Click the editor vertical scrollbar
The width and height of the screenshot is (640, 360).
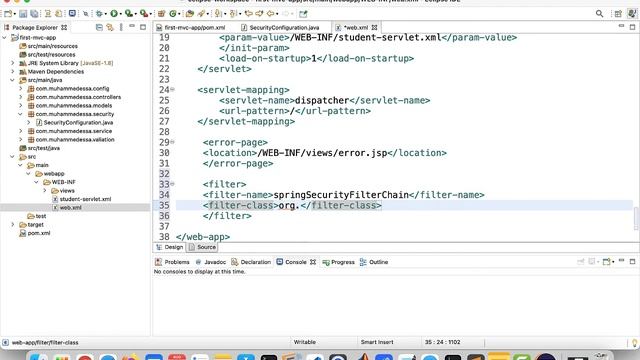(636, 218)
